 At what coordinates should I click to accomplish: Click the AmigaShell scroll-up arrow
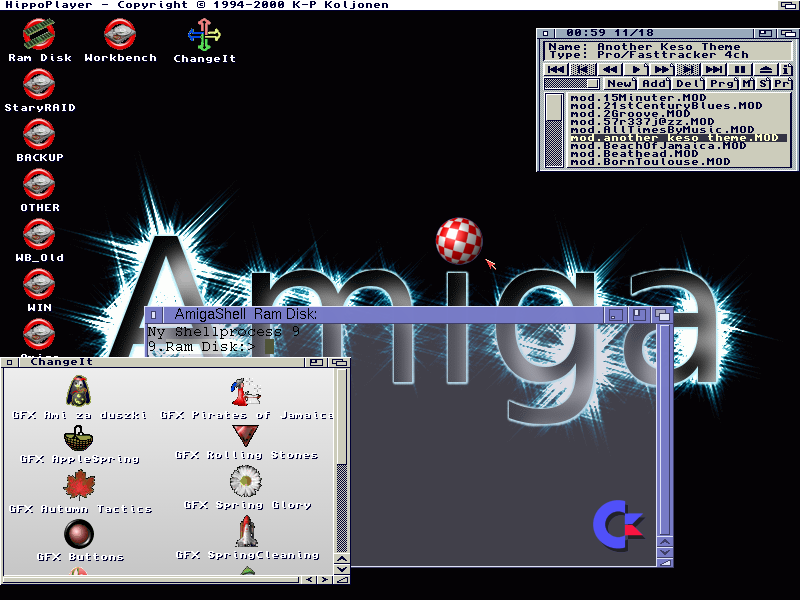pyautogui.click(x=664, y=541)
